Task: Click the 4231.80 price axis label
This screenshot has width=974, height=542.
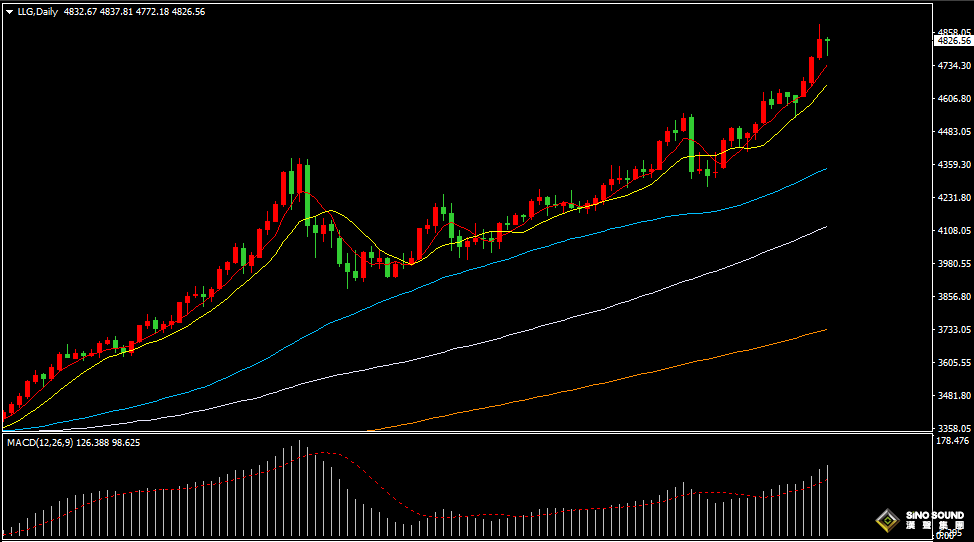Action: (954, 197)
